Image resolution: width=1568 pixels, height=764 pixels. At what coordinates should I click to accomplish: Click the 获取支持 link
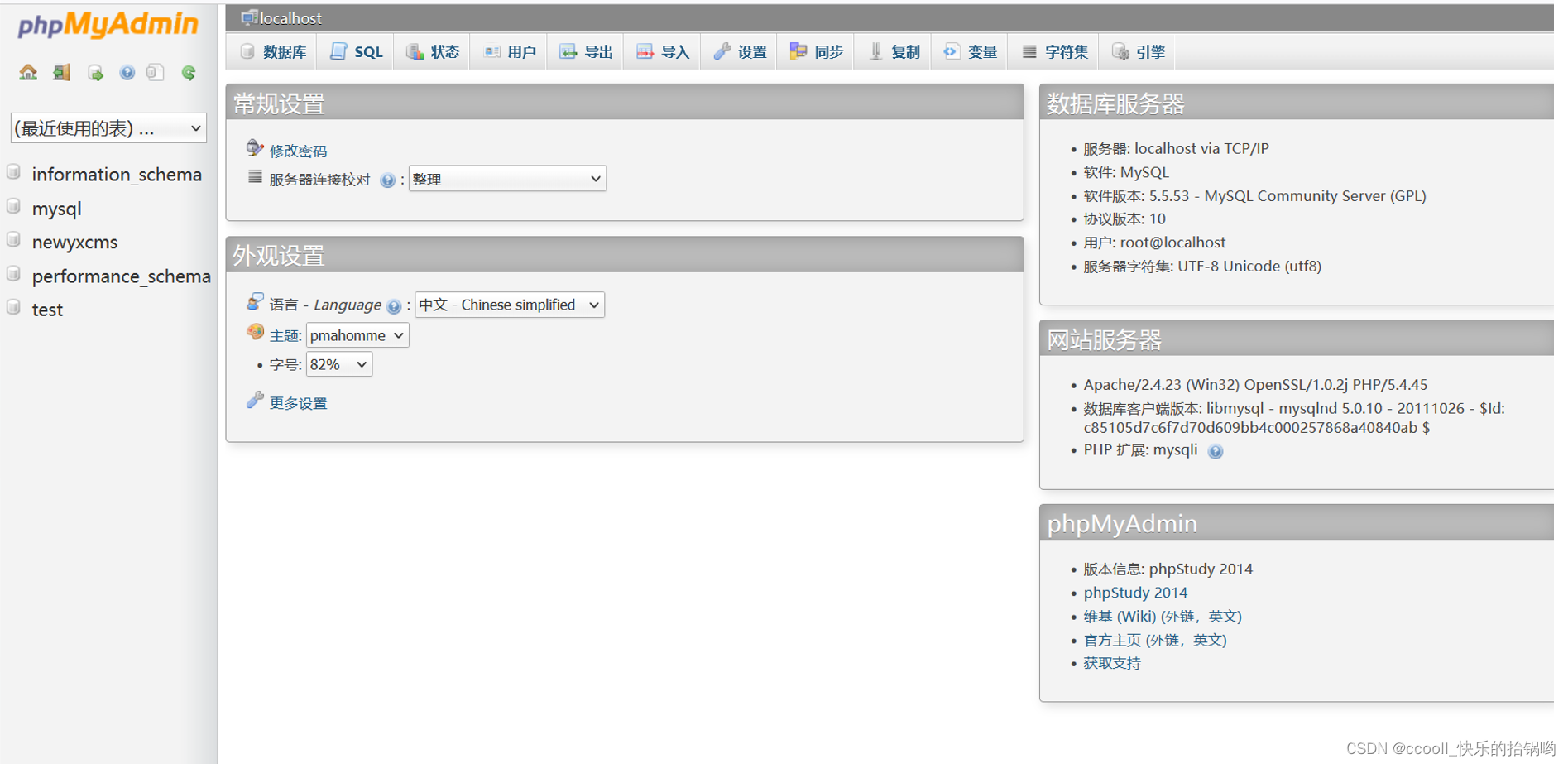pos(1112,663)
